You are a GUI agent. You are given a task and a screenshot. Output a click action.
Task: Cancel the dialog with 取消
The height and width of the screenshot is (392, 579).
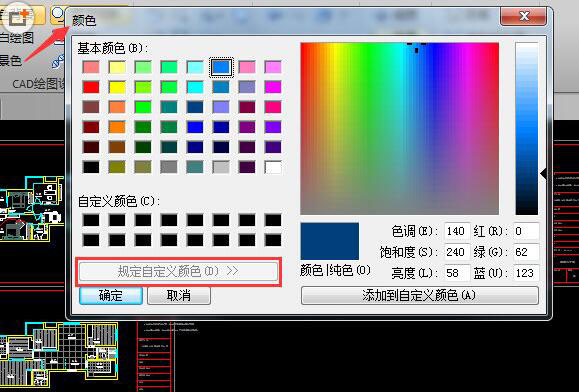(x=179, y=295)
